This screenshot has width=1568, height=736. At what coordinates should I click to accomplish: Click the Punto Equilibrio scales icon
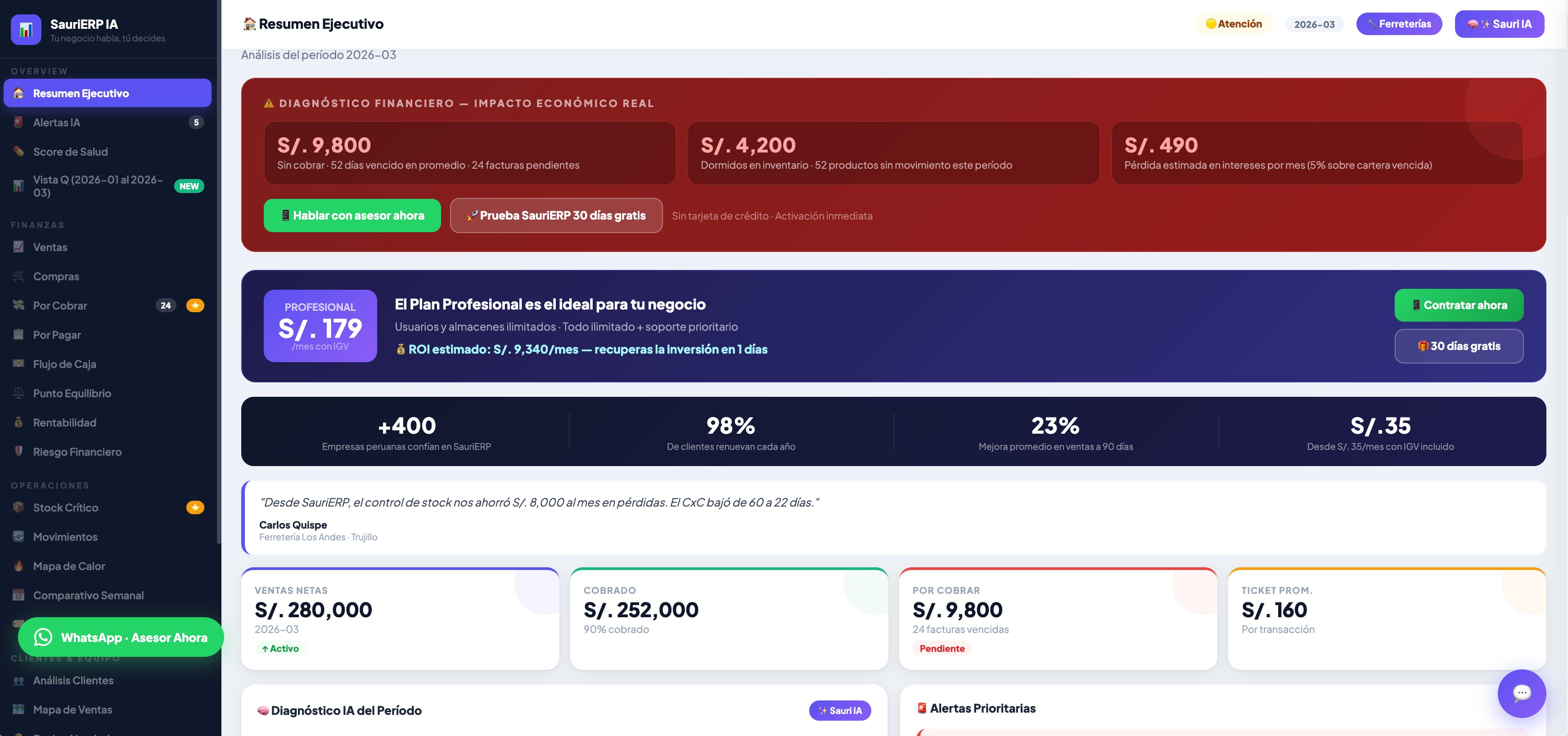[x=19, y=393]
